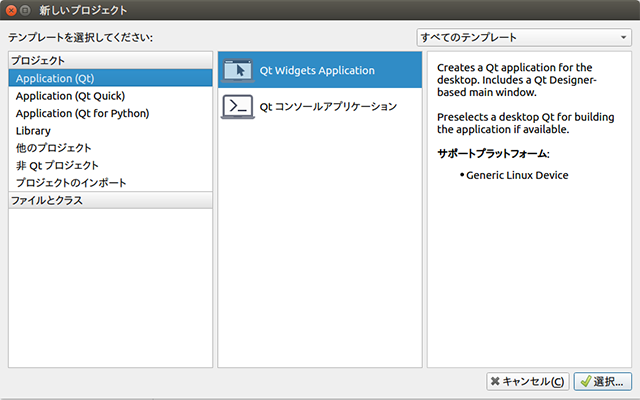This screenshot has width=640, height=400.
Task: Click the サポートプラットフォーム heading
Action: coord(493,154)
